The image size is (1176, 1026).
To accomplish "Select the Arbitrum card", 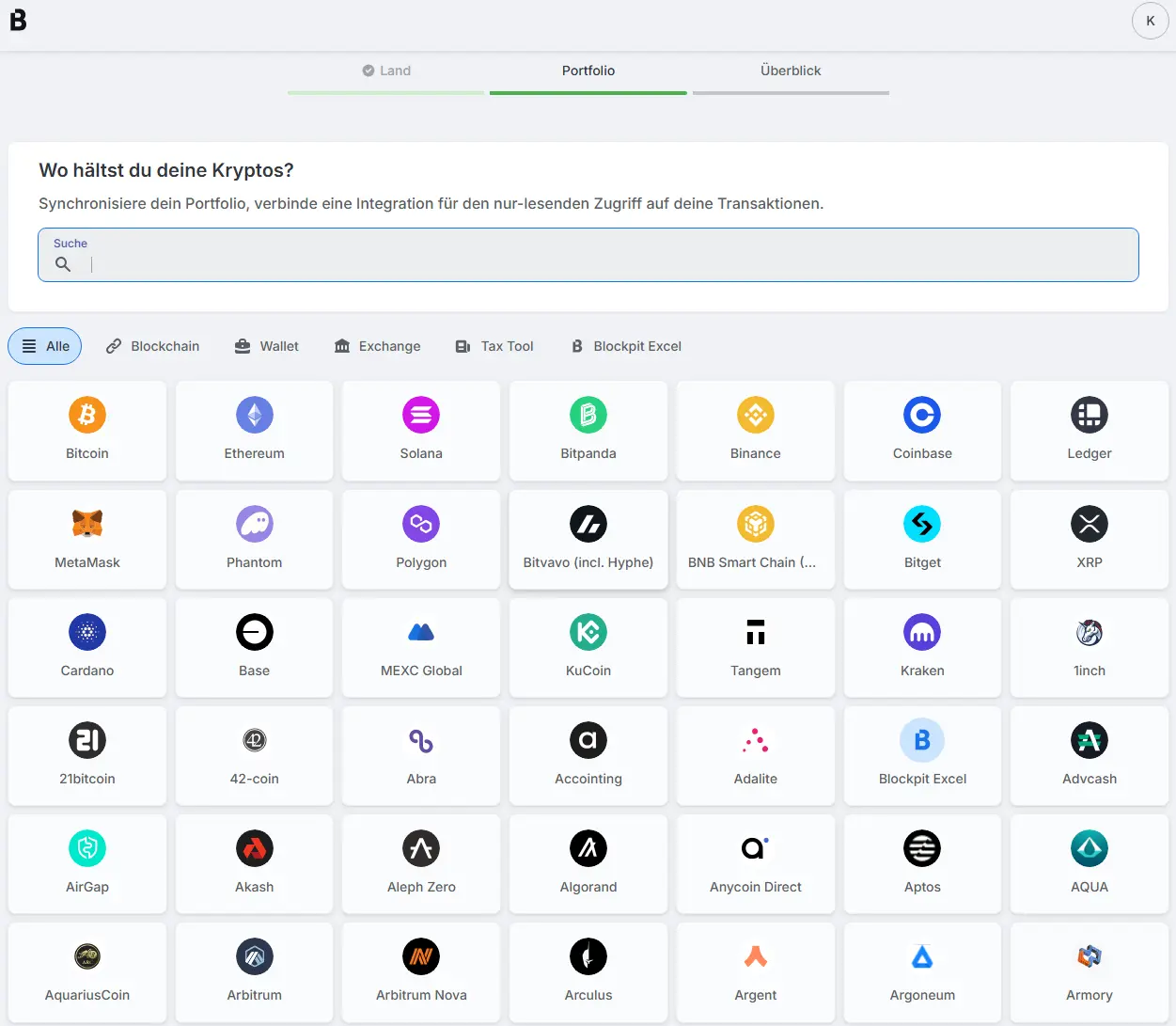I will (254, 972).
